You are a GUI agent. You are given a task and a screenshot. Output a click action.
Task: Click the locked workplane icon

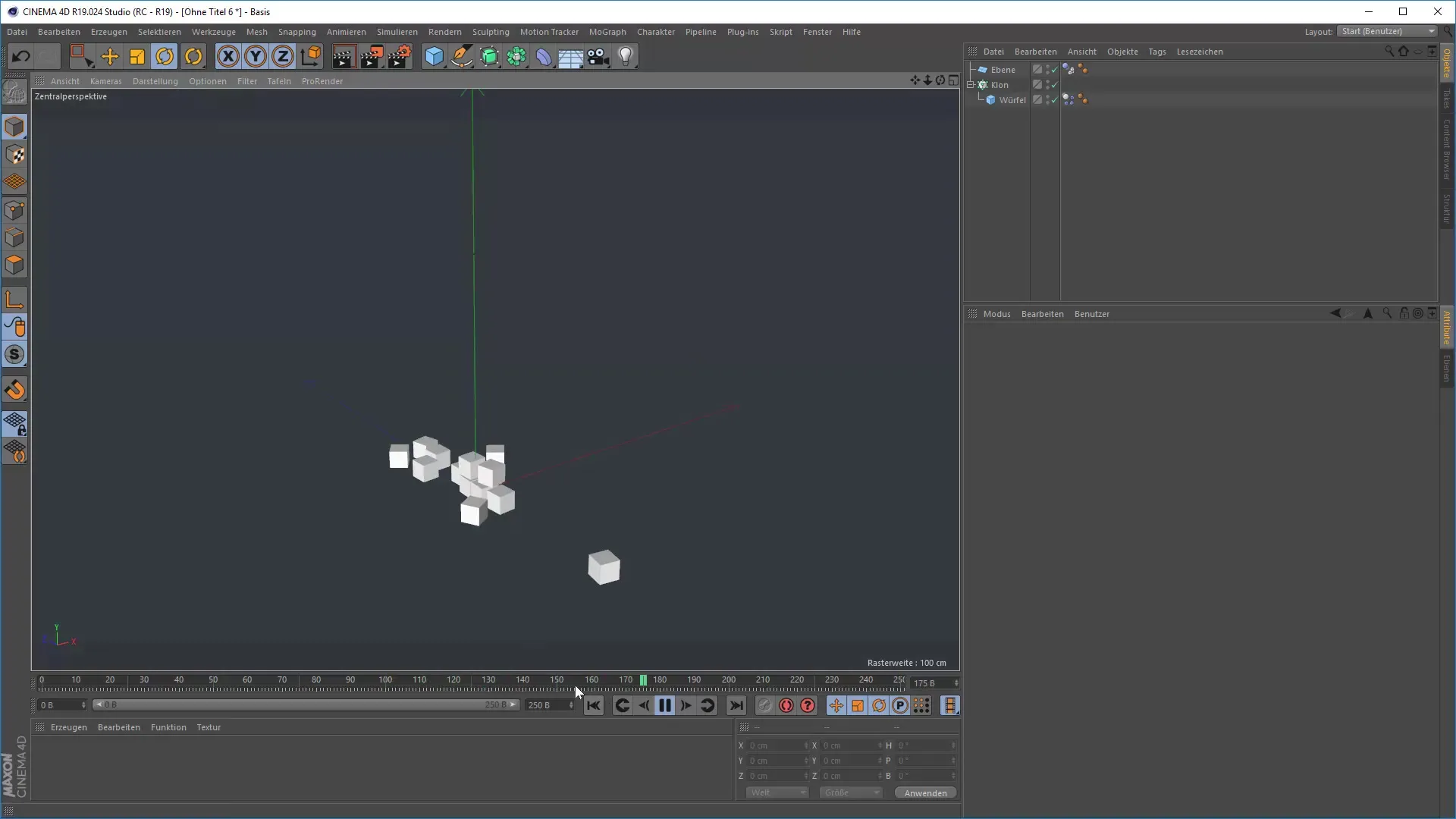pyautogui.click(x=14, y=424)
